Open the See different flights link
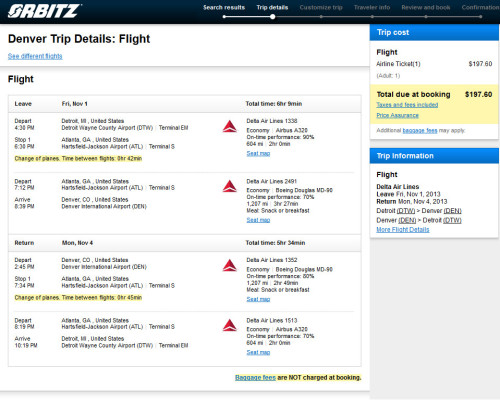Screen dimensions: 500x400 point(35,56)
